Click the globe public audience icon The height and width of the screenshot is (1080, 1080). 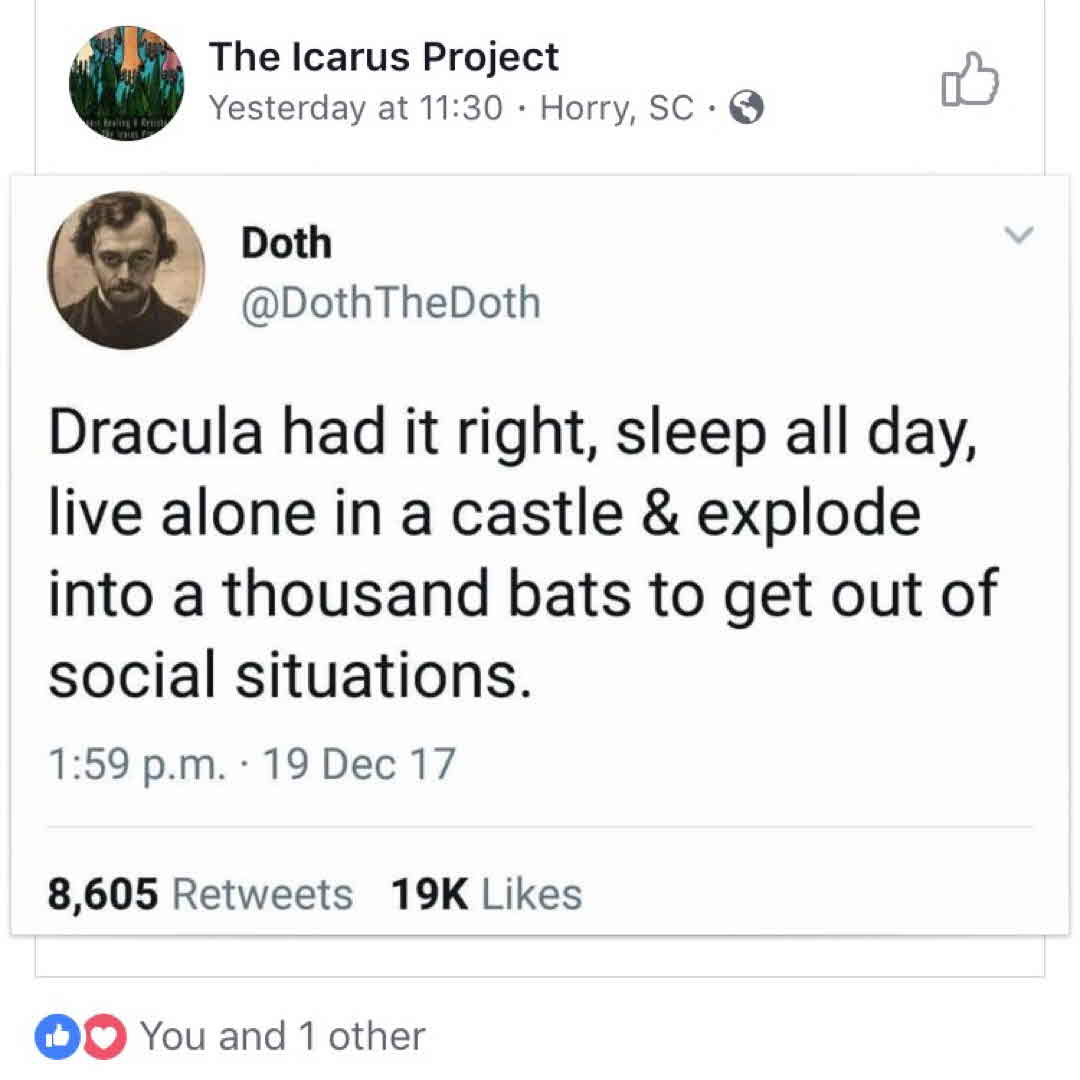pyautogui.click(x=746, y=107)
